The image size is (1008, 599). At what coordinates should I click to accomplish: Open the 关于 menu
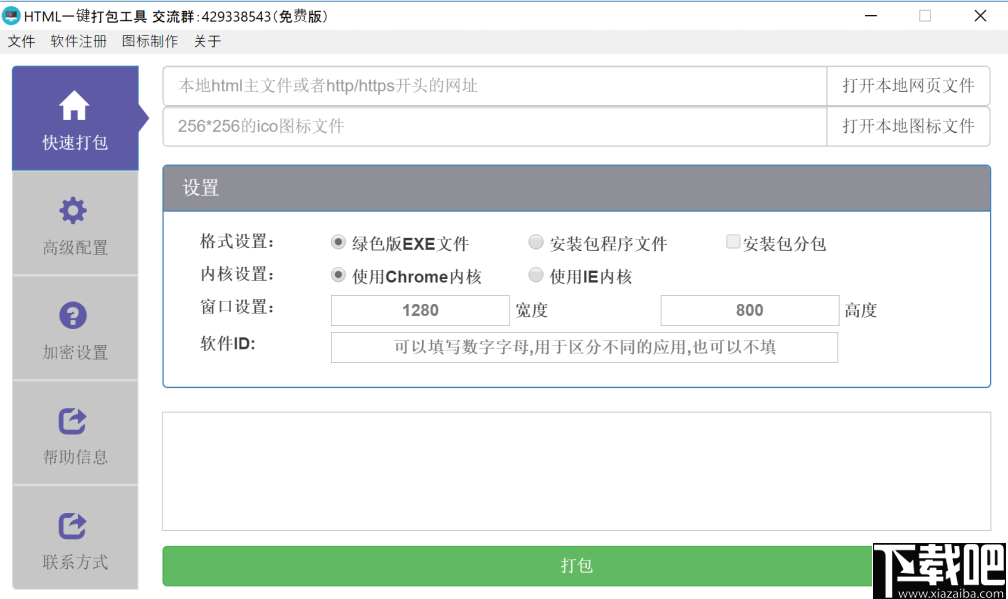pyautogui.click(x=206, y=41)
